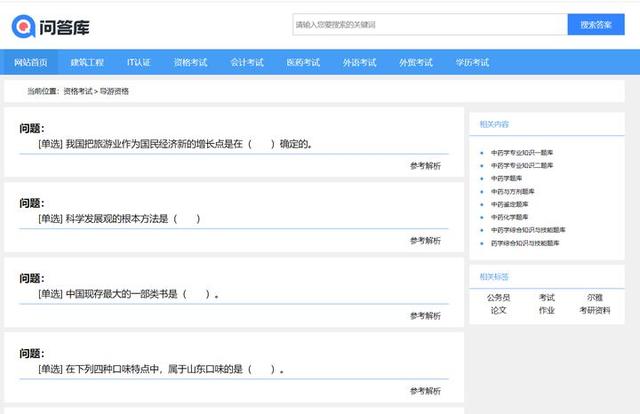This screenshot has width=640, height=414.
Task: Select the 尔雅 tag
Action: click(x=595, y=298)
